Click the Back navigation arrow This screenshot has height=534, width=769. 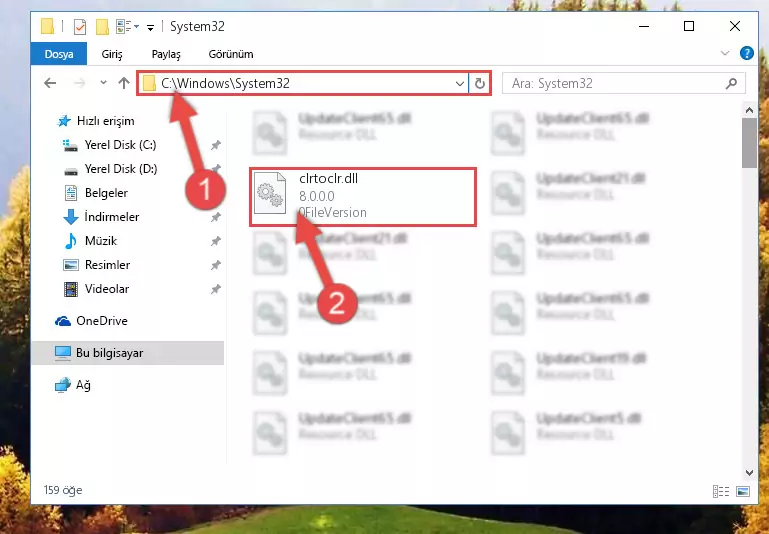coord(50,83)
